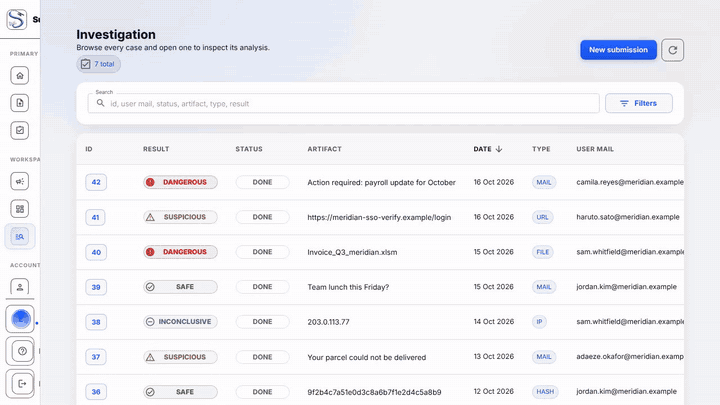The width and height of the screenshot is (720, 405).
Task: Click the magnifier icon in search box
Action: [x=100, y=103]
